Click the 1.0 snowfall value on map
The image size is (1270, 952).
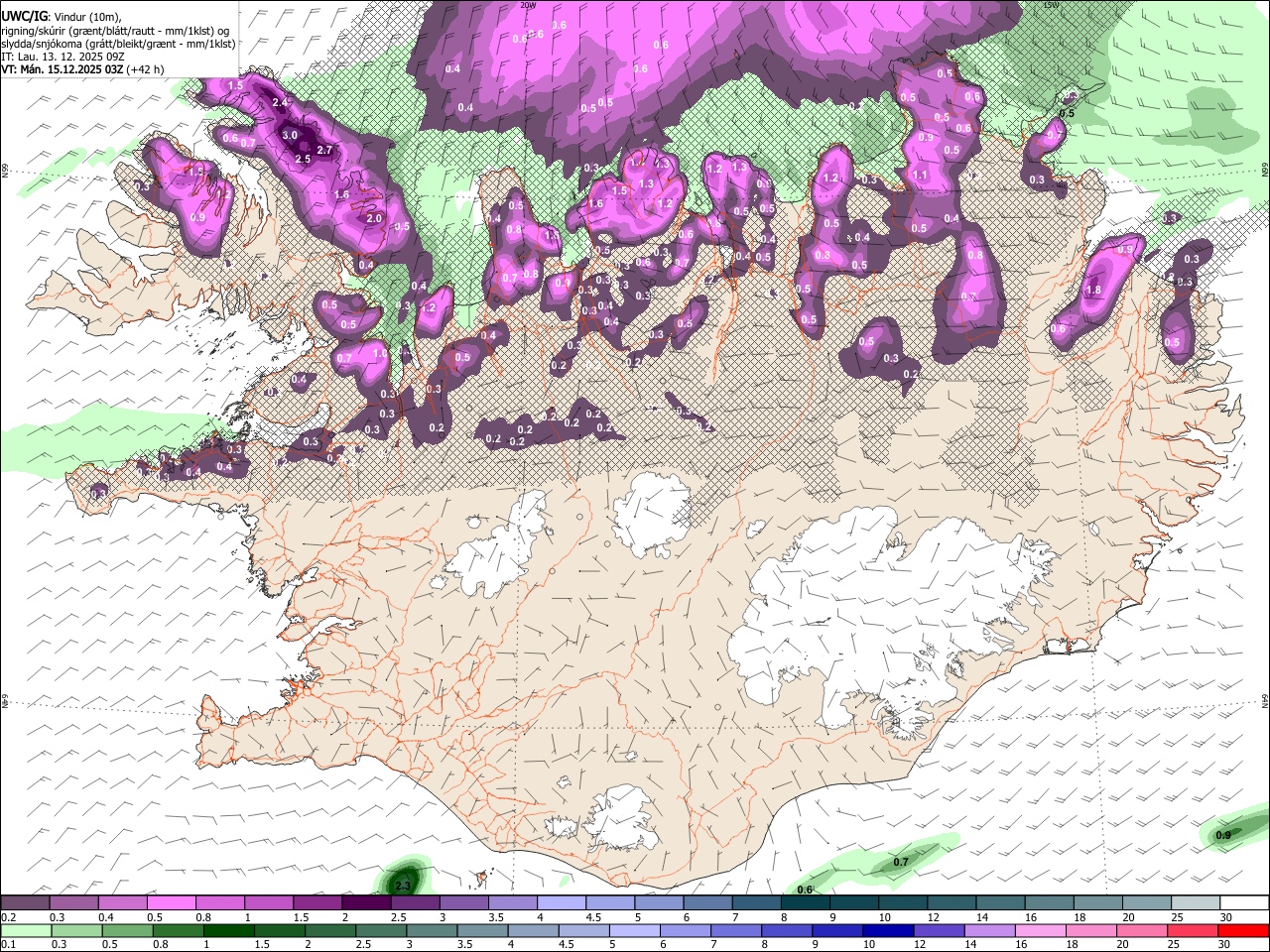tap(380, 353)
